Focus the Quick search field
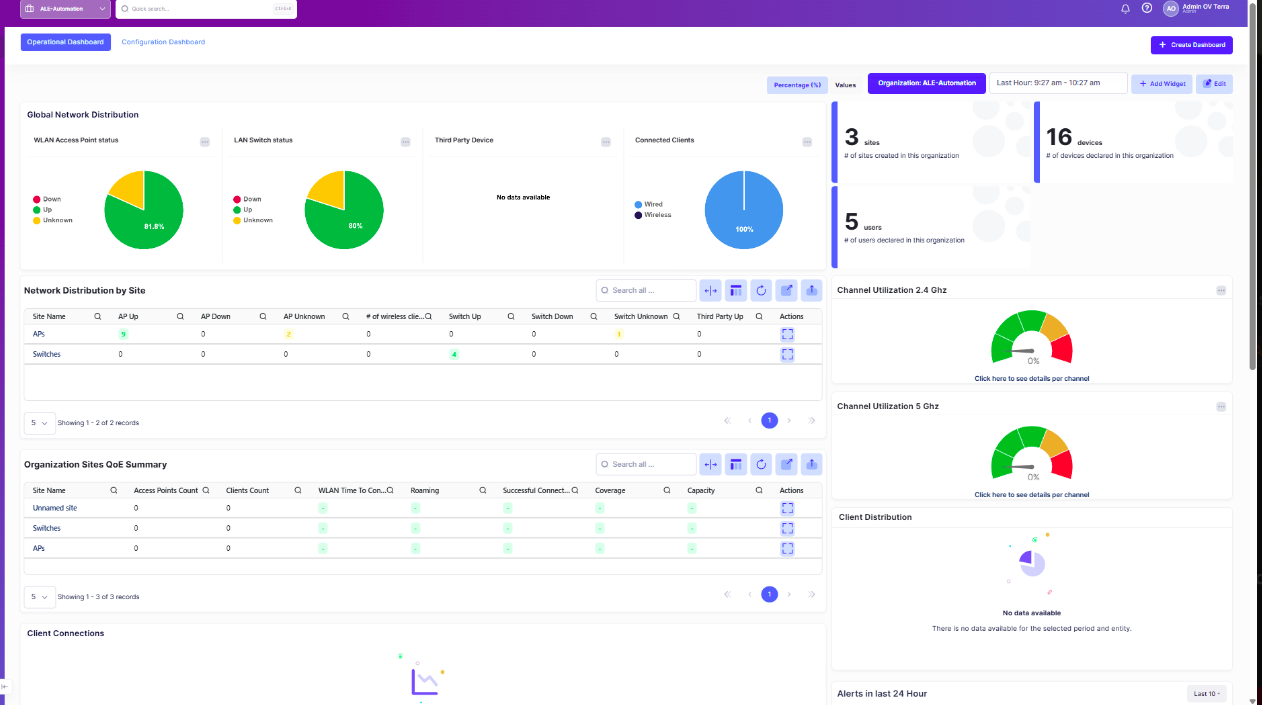The width and height of the screenshot is (1262, 705). (x=206, y=8)
